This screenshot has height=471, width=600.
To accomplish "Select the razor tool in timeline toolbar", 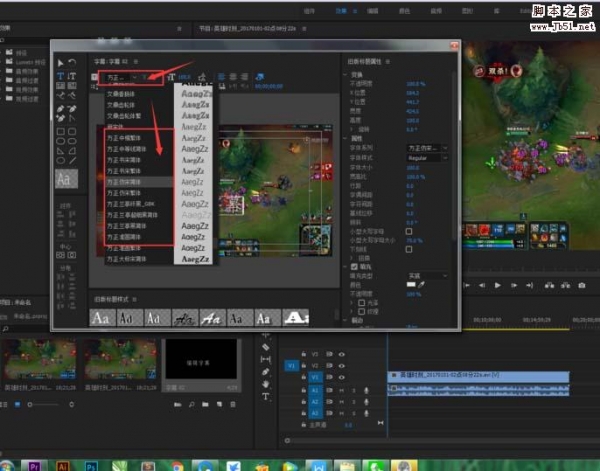I will click(266, 347).
